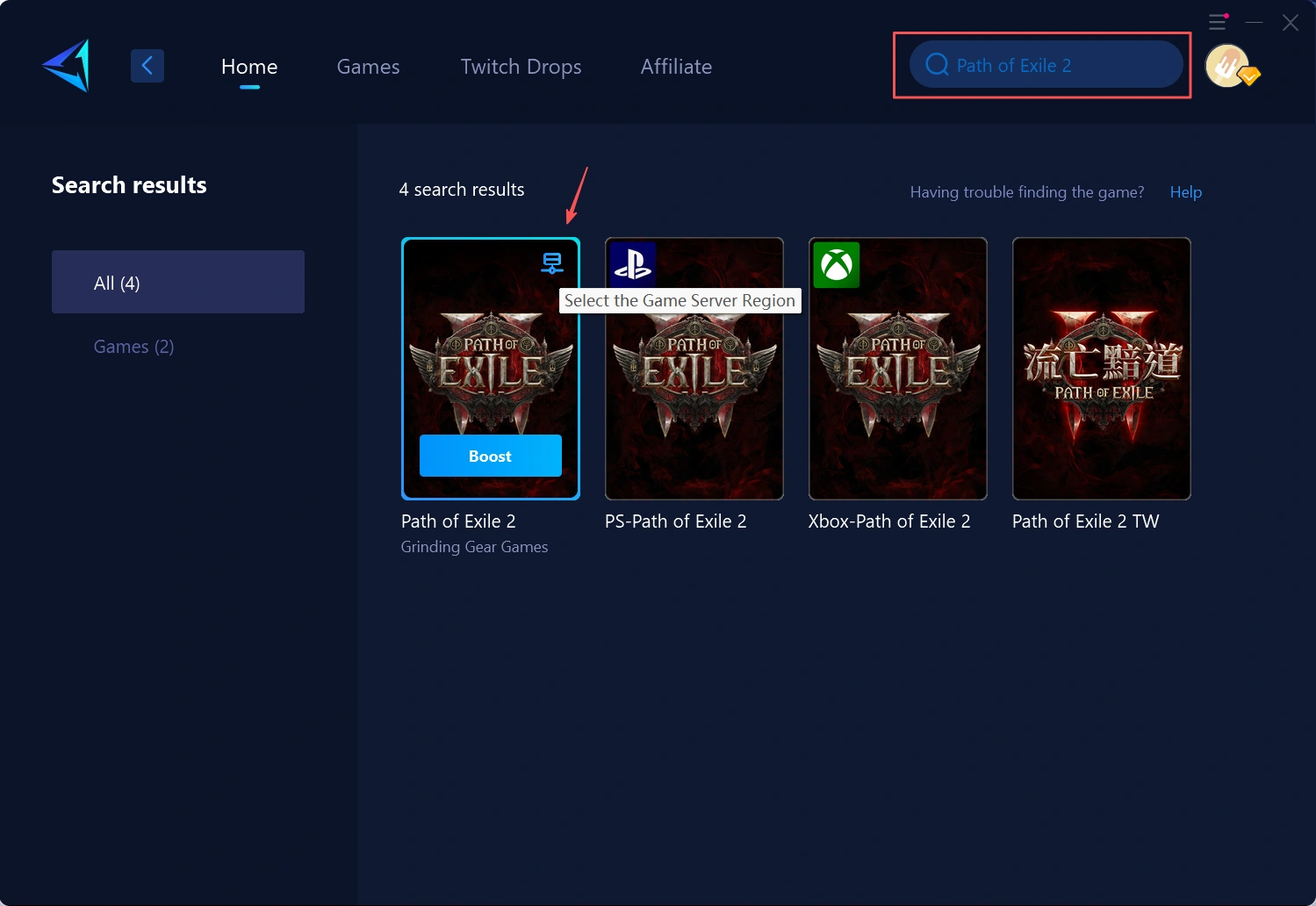Go back using the left chevron button
1316x906 pixels.
point(147,66)
